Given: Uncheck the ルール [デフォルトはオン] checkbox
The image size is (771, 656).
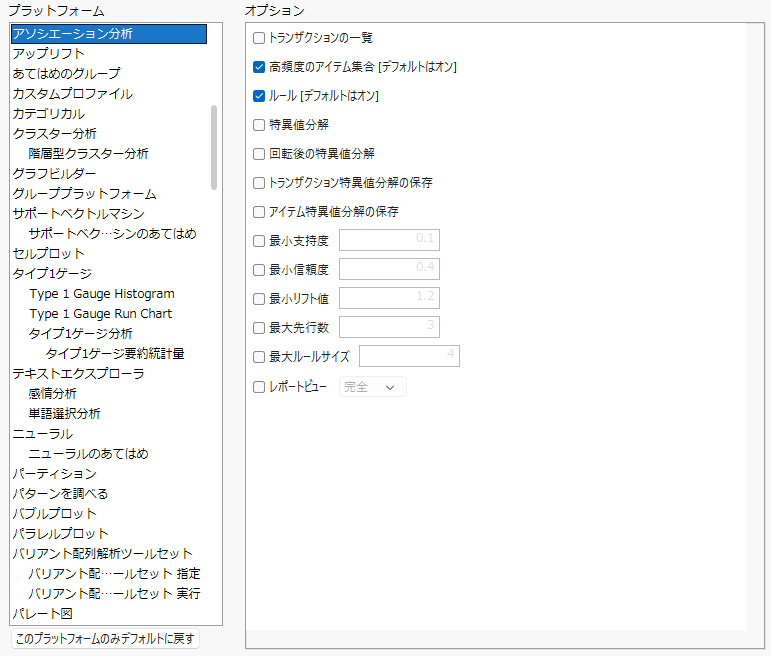Looking at the screenshot, I should tap(259, 96).
